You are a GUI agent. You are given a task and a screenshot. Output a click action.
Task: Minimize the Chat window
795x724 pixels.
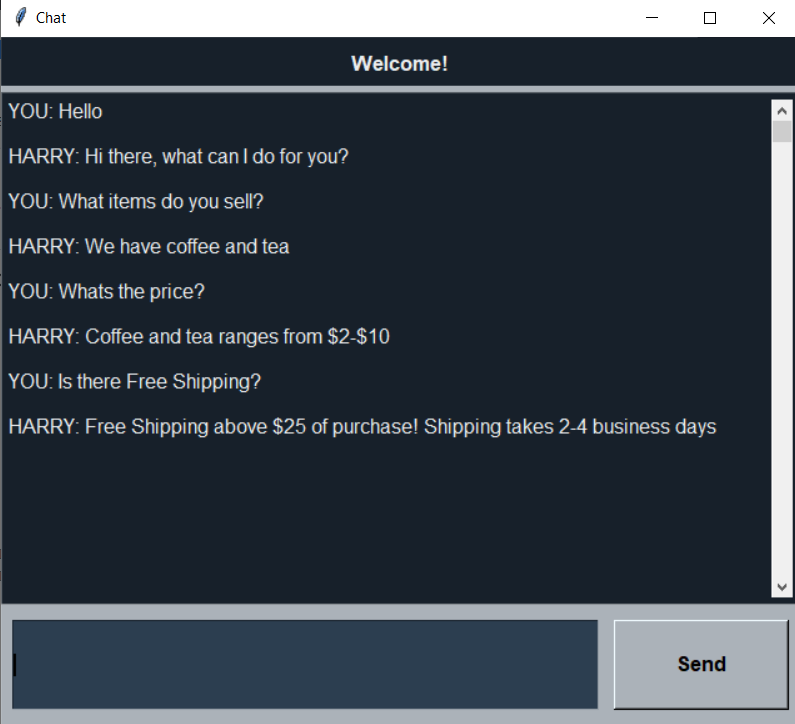coord(652,18)
